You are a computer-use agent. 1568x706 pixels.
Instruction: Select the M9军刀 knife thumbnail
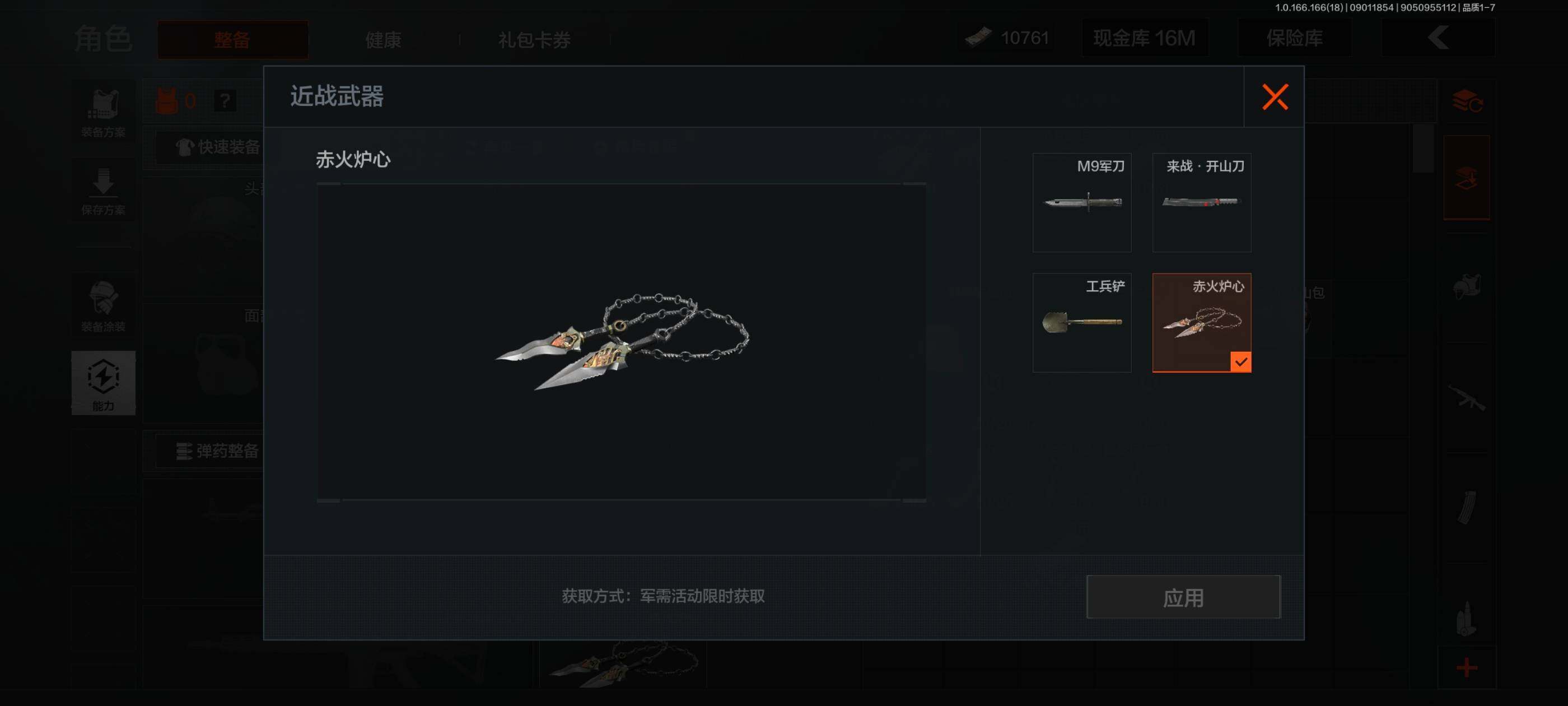coord(1082,202)
